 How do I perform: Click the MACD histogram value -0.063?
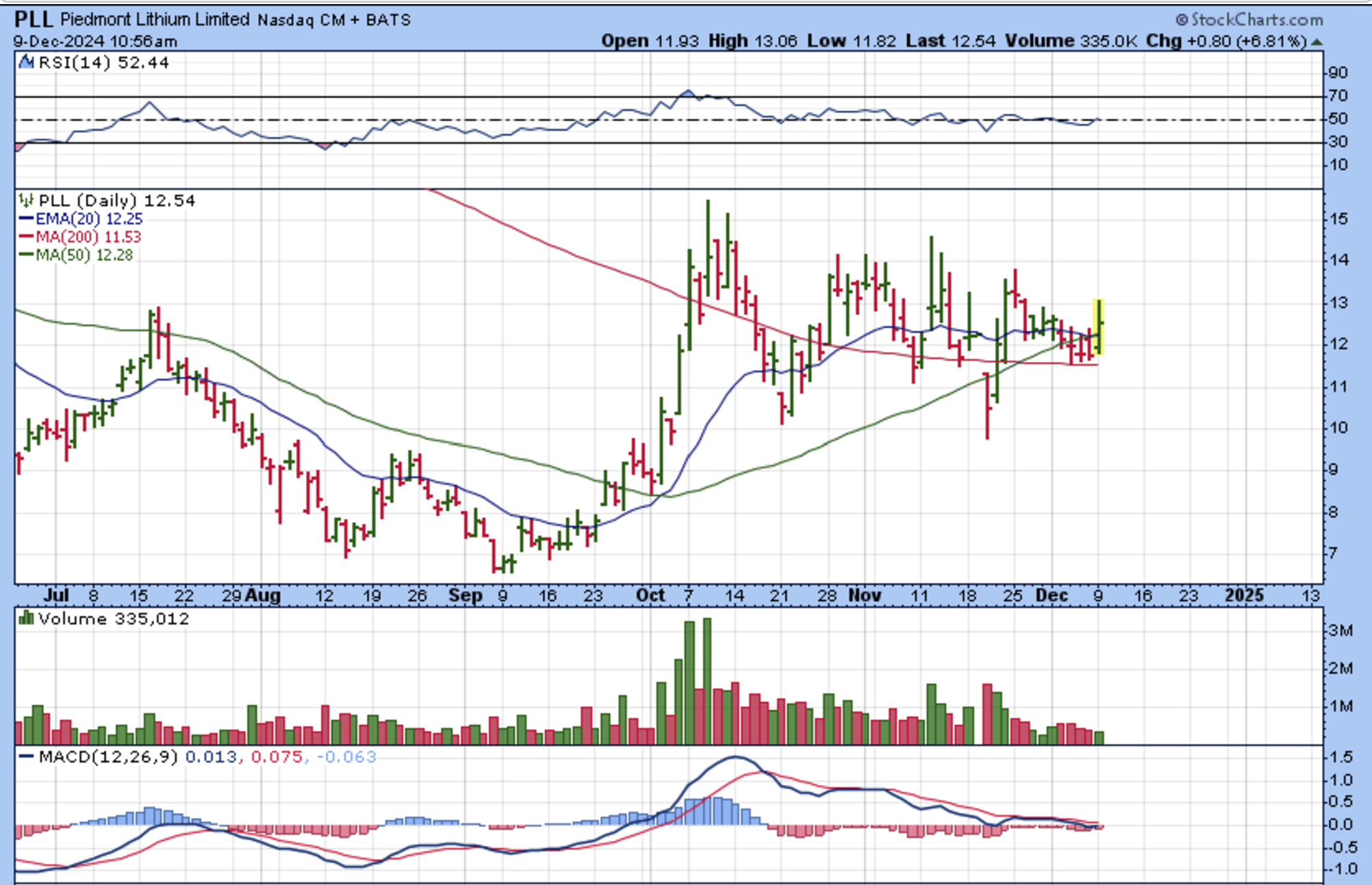[x=346, y=757]
